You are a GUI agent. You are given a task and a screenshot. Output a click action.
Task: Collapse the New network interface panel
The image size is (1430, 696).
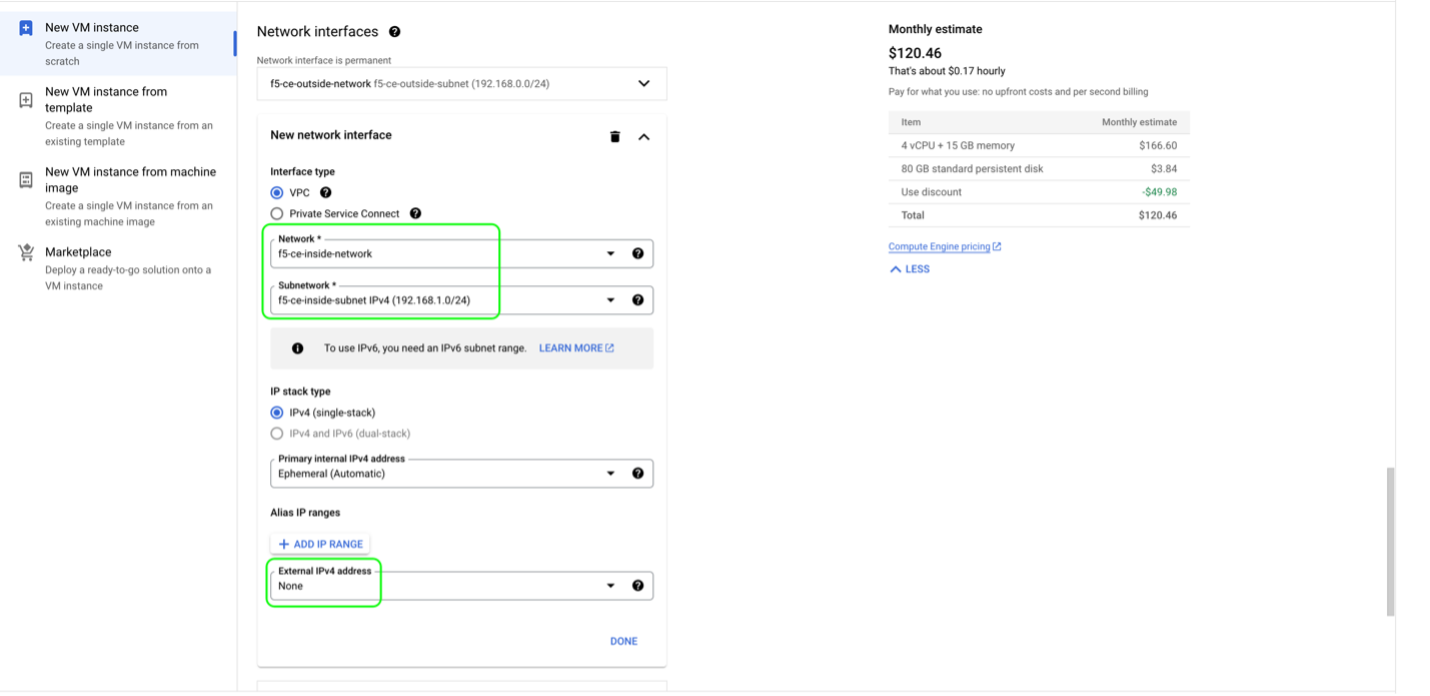pyautogui.click(x=644, y=137)
